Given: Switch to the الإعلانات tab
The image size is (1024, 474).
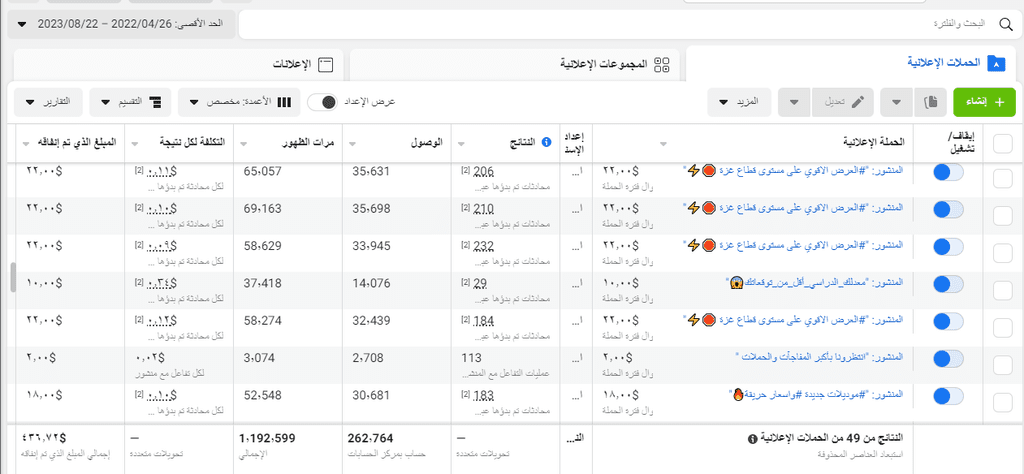Looking at the screenshot, I should tap(179, 65).
